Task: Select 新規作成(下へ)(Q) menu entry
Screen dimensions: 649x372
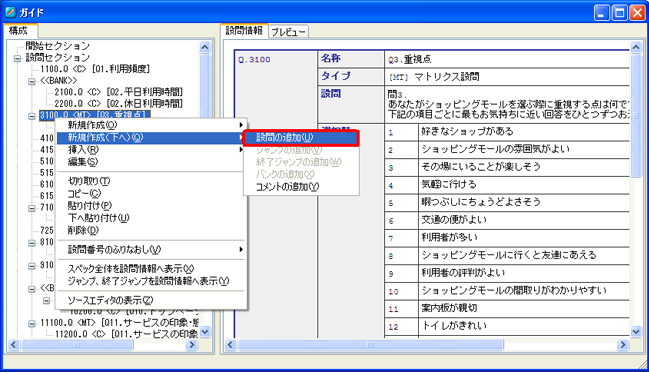Action: pos(151,137)
